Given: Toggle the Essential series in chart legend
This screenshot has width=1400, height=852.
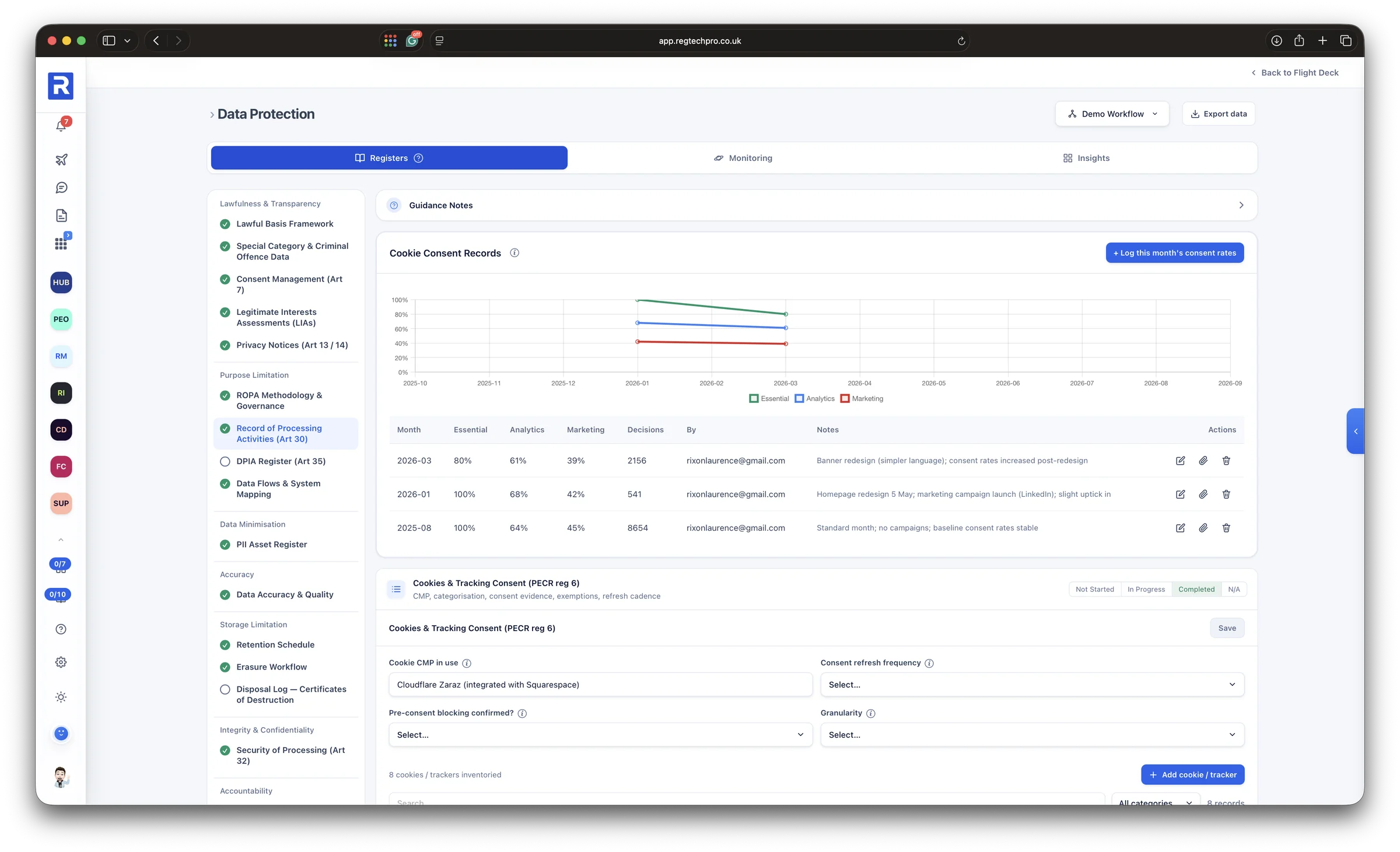Looking at the screenshot, I should point(769,399).
